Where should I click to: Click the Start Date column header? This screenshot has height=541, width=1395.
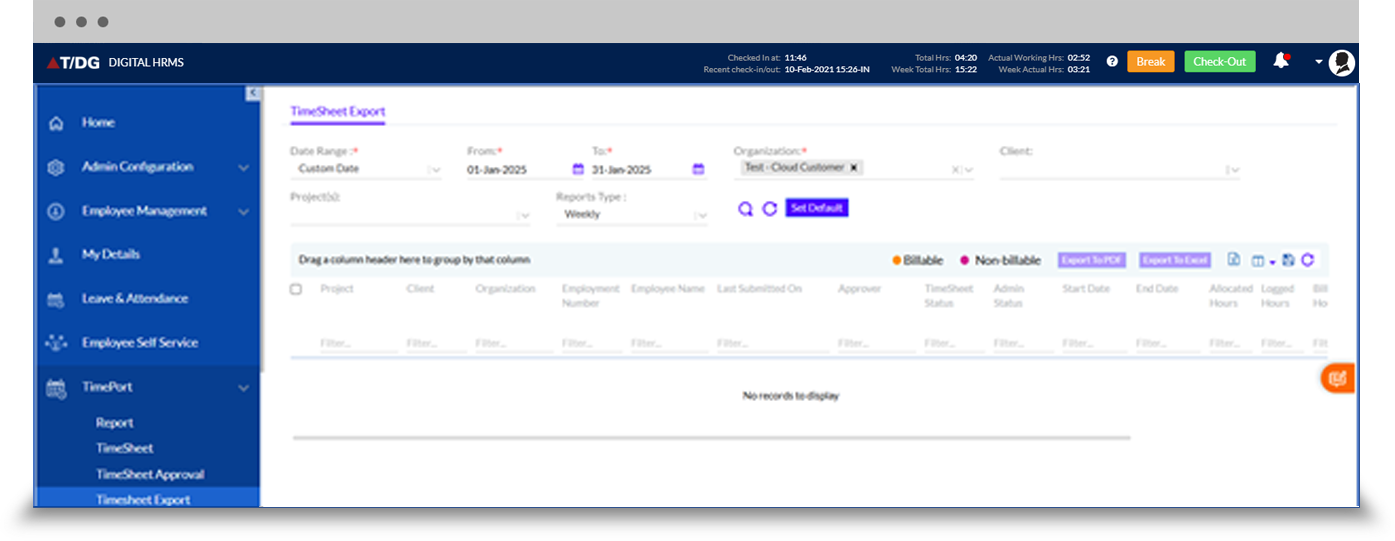tap(1086, 289)
